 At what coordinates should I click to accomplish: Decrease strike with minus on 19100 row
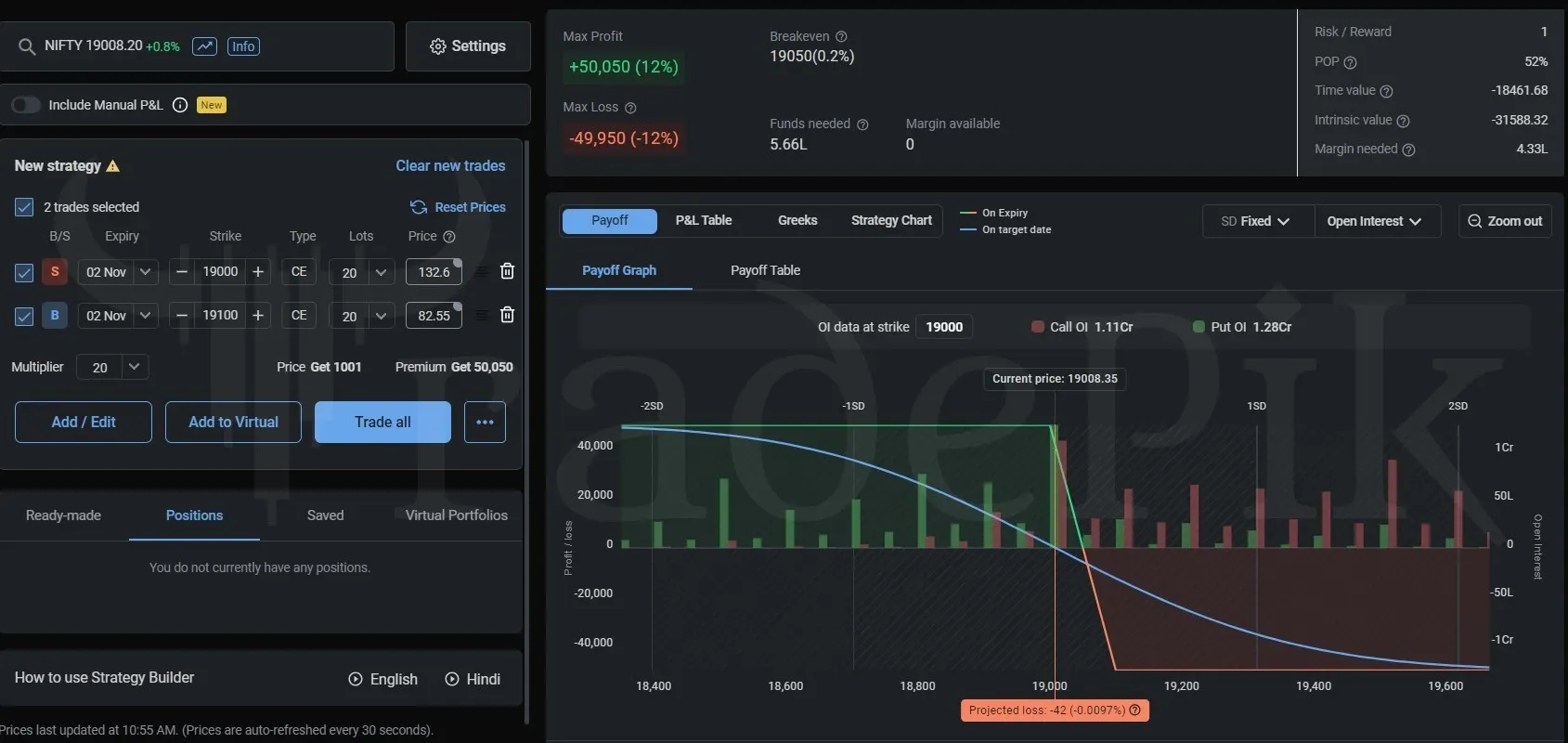182,316
